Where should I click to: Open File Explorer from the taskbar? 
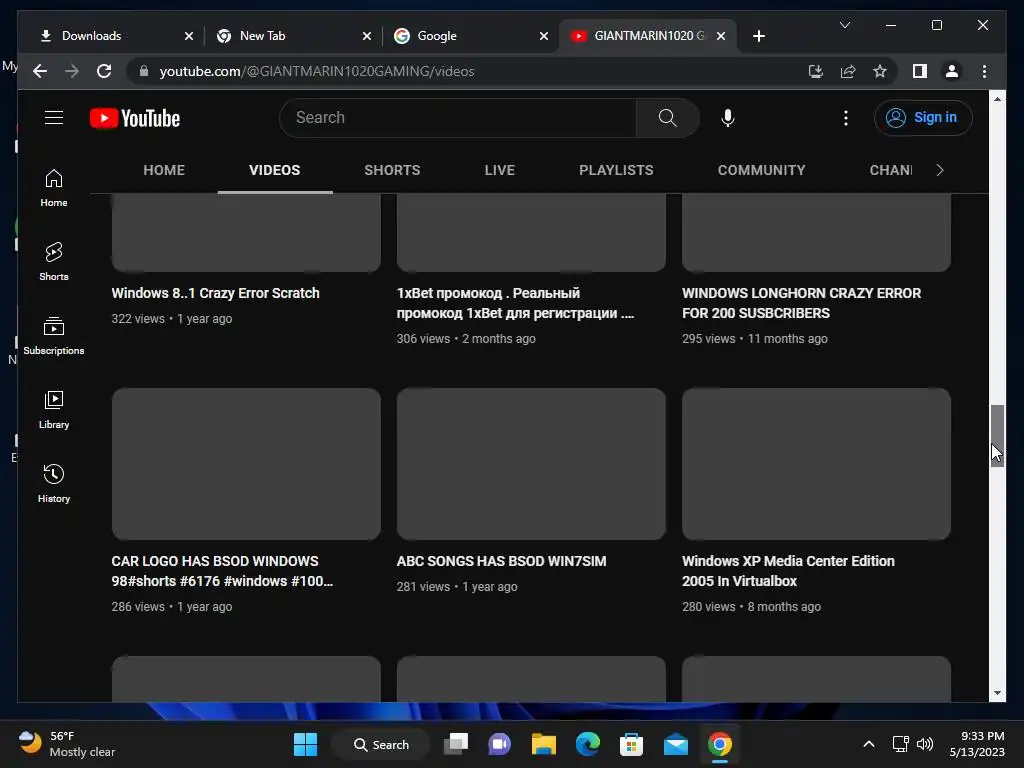[543, 744]
